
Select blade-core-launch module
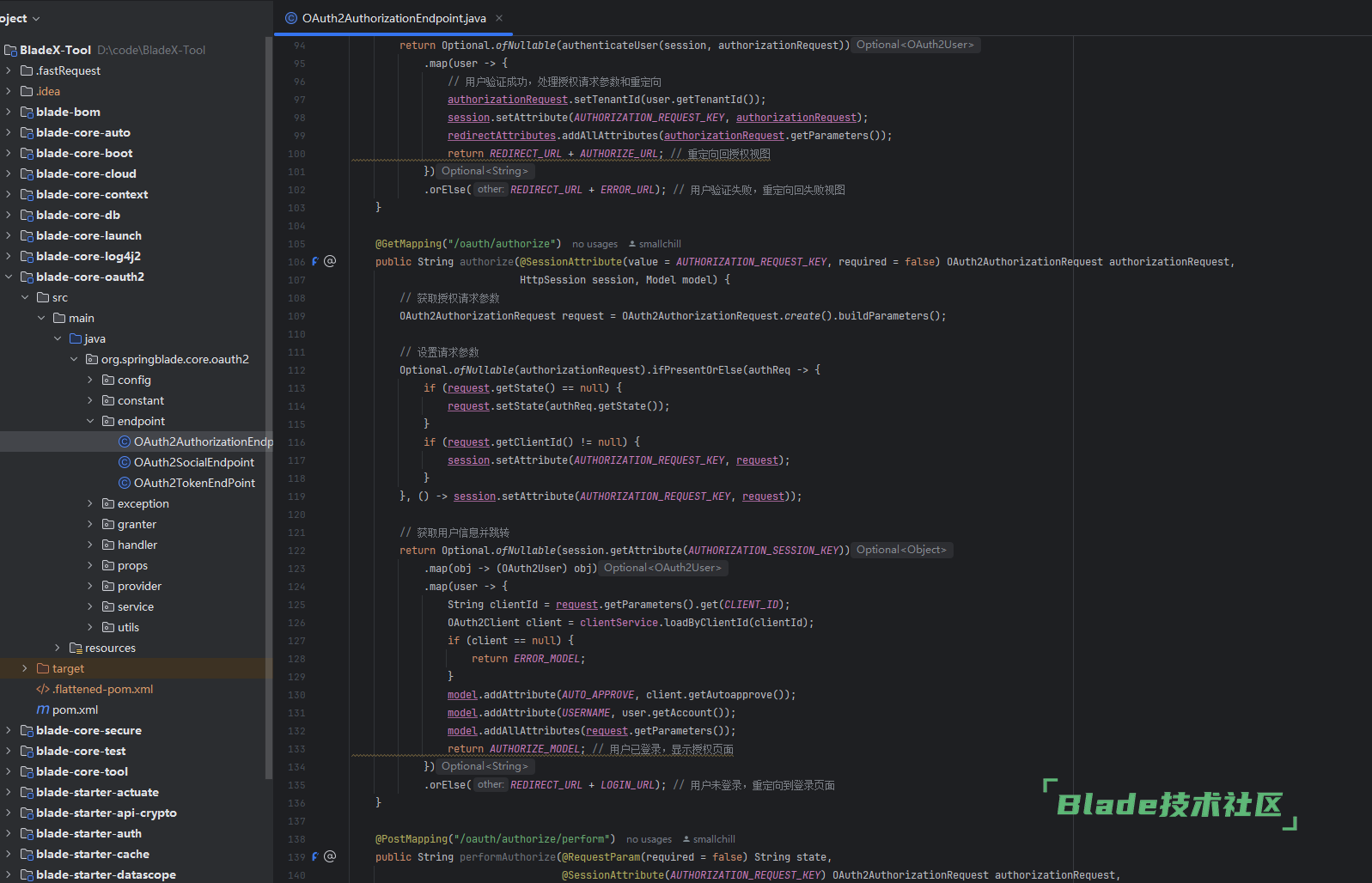[x=88, y=235]
